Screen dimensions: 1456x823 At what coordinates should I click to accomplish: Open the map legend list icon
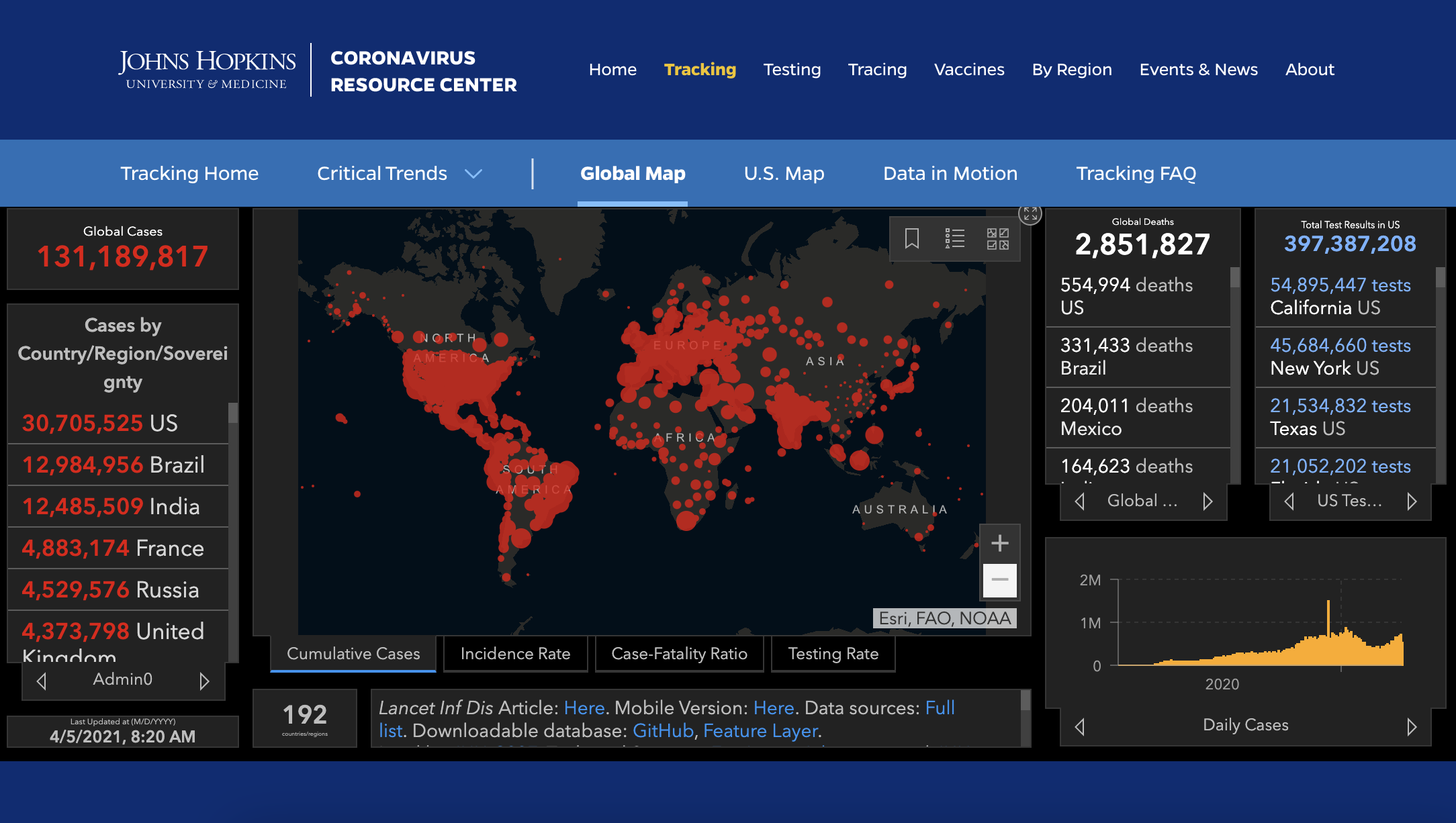click(x=954, y=238)
